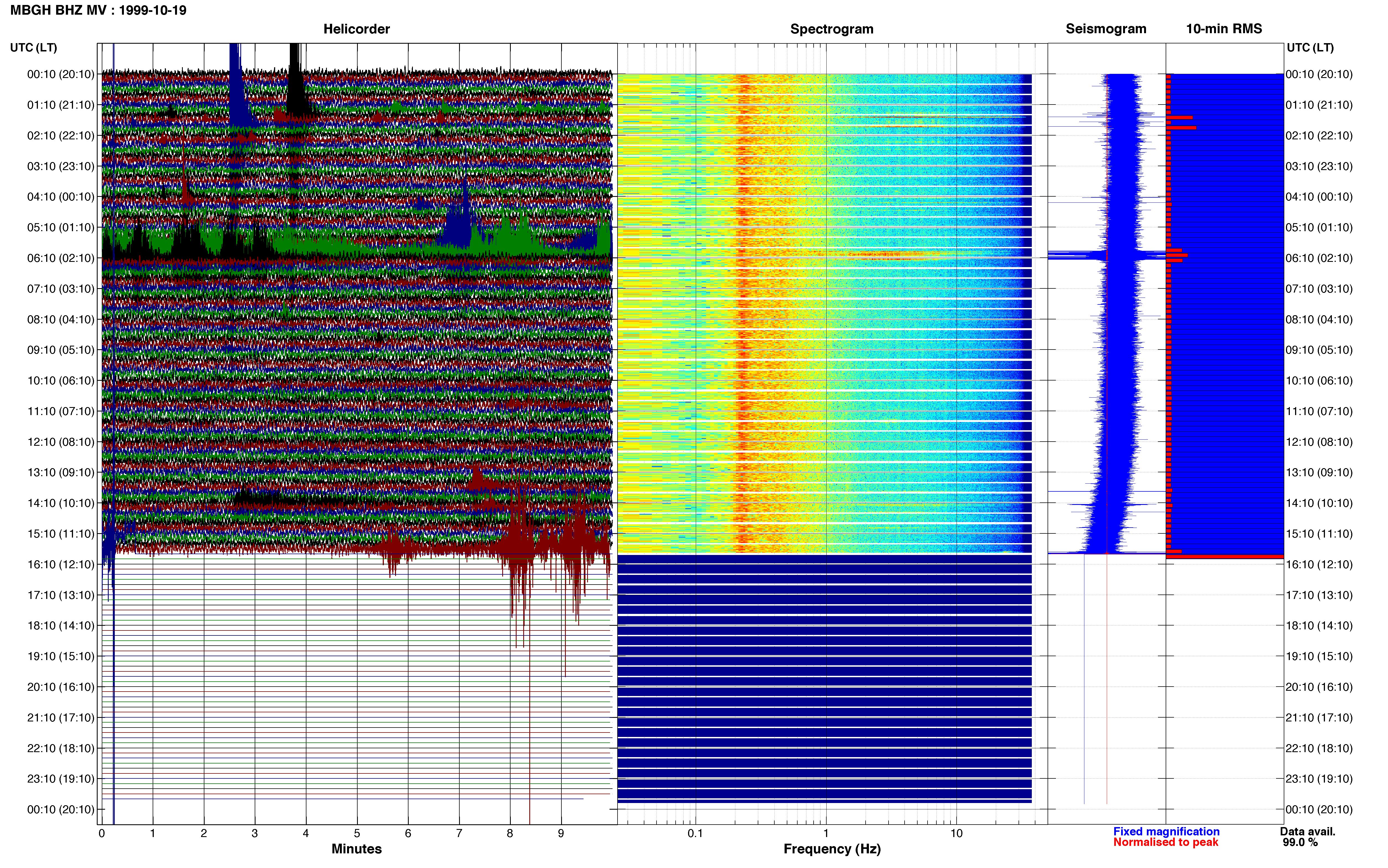Screen dimensions: 1388x868
Task: Click Minutes axis tick label '2'
Action: coord(204,833)
